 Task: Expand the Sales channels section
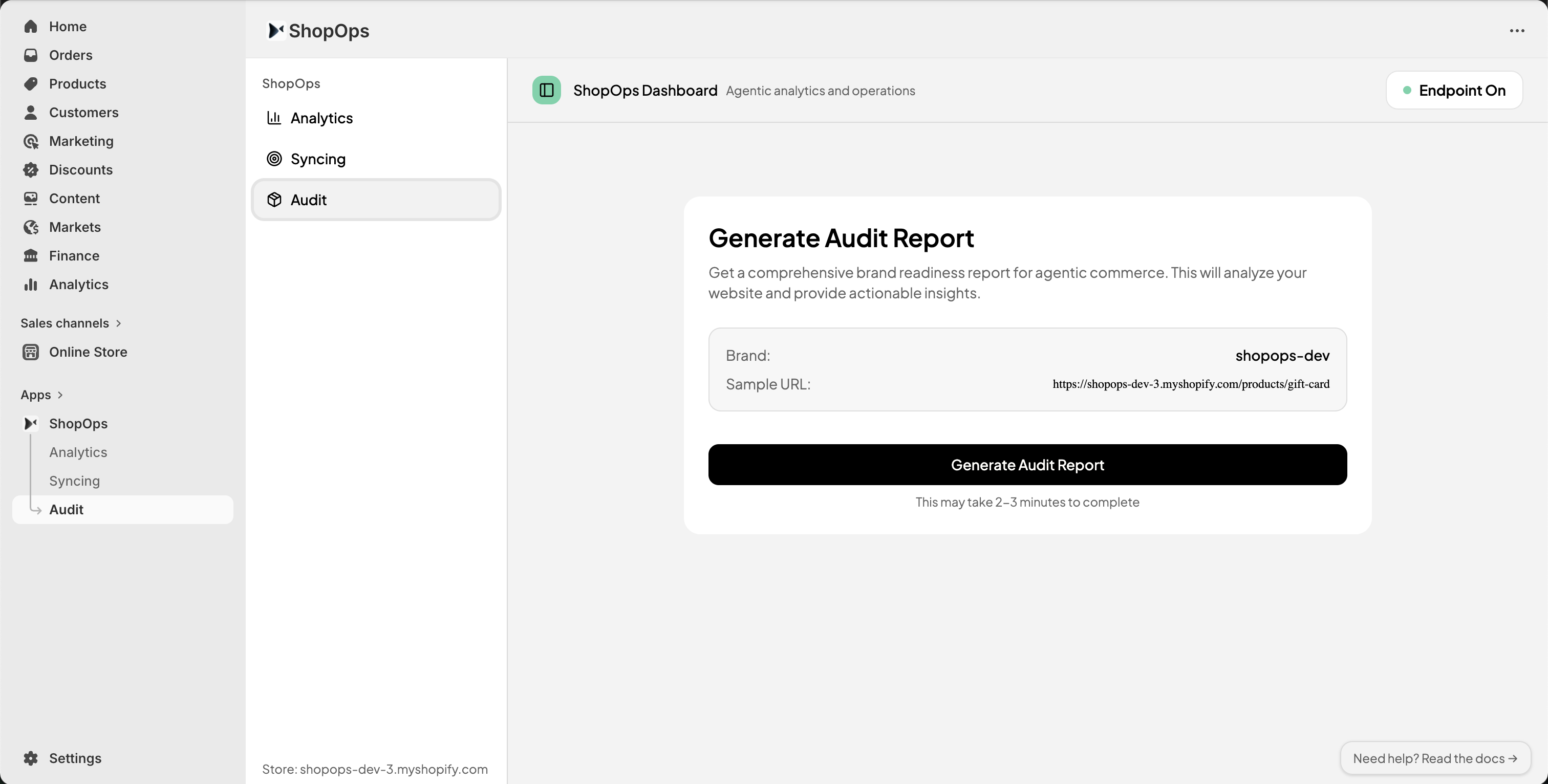pos(118,322)
